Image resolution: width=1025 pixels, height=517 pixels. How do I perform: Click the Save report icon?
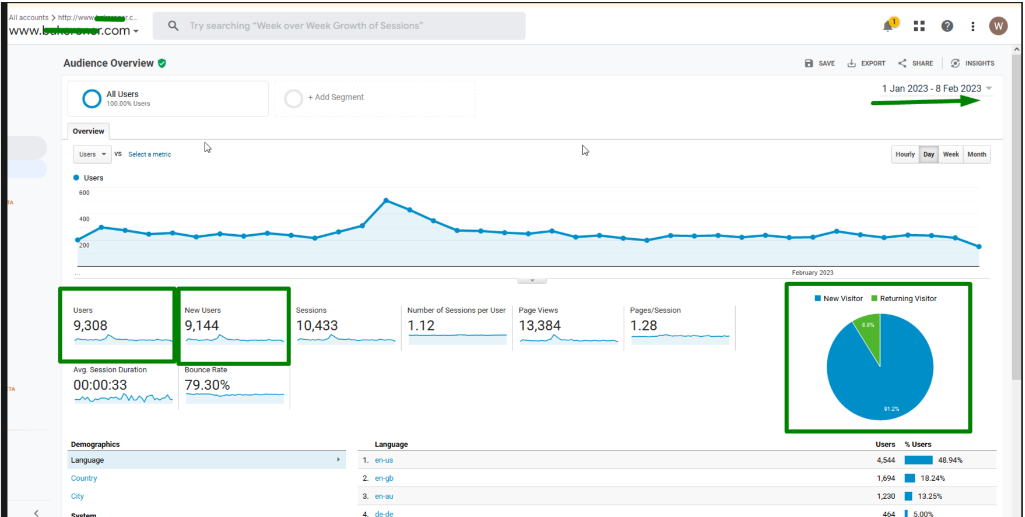[x=820, y=63]
